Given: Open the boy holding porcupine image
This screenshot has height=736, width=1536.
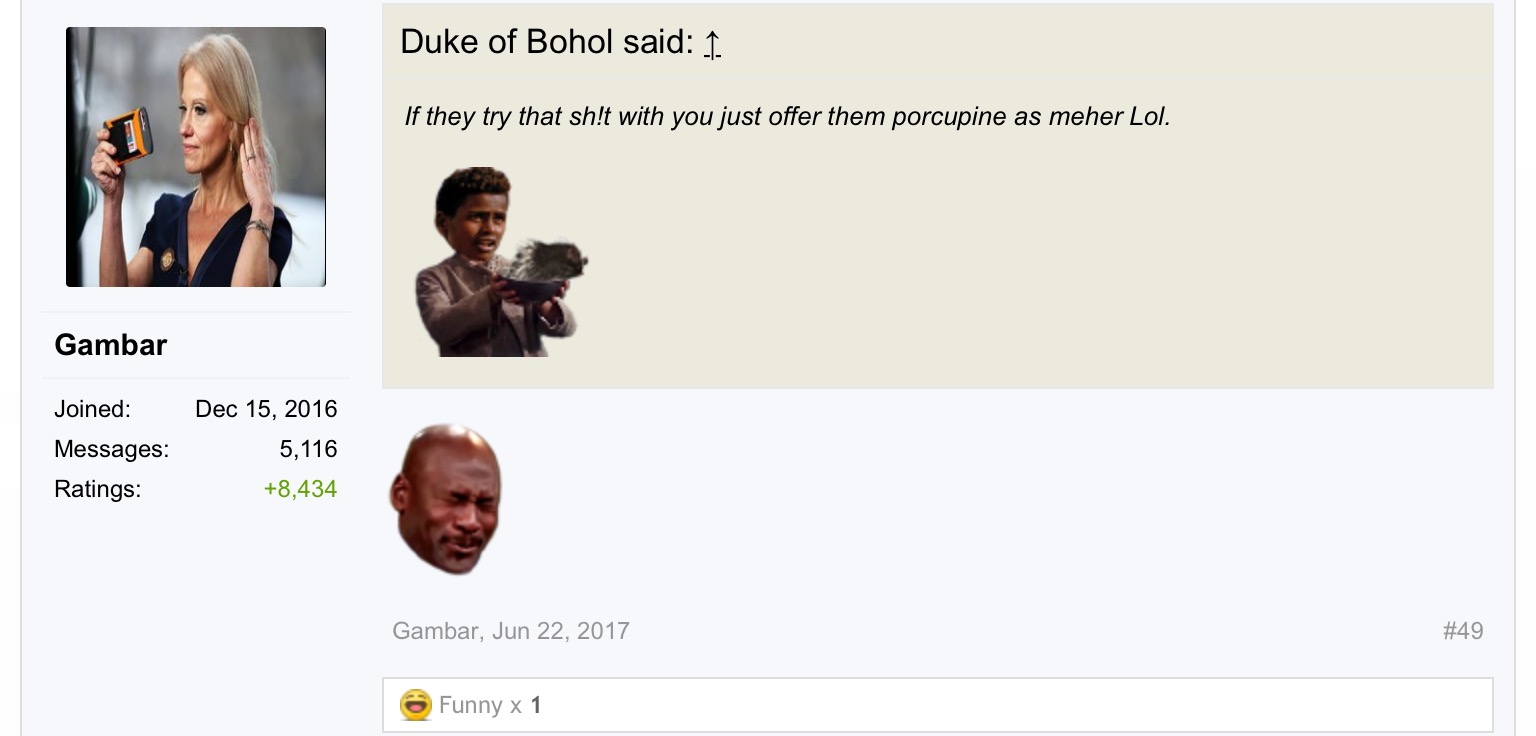Looking at the screenshot, I should [500, 262].
